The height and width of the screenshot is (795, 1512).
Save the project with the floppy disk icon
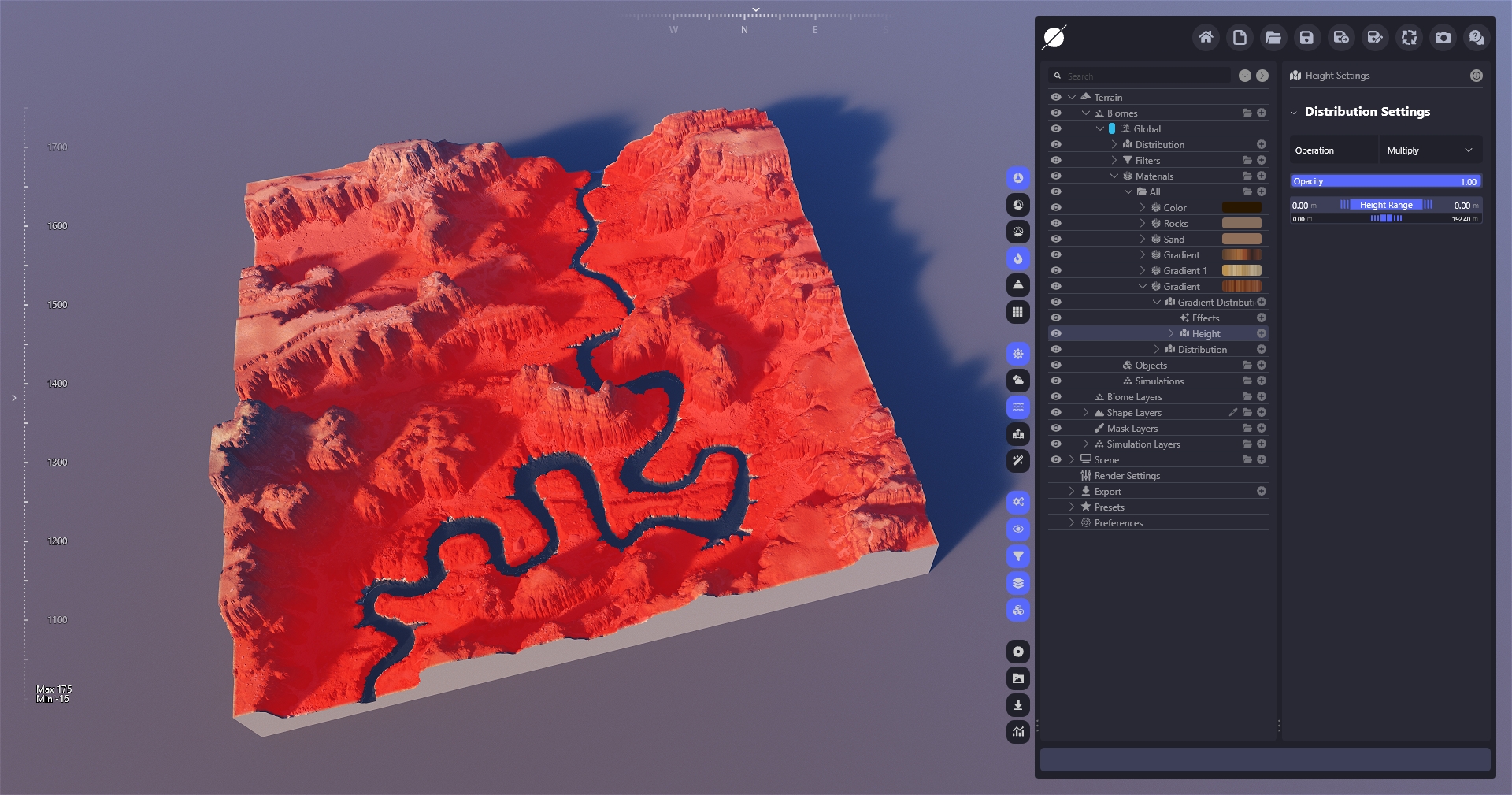click(x=1306, y=37)
